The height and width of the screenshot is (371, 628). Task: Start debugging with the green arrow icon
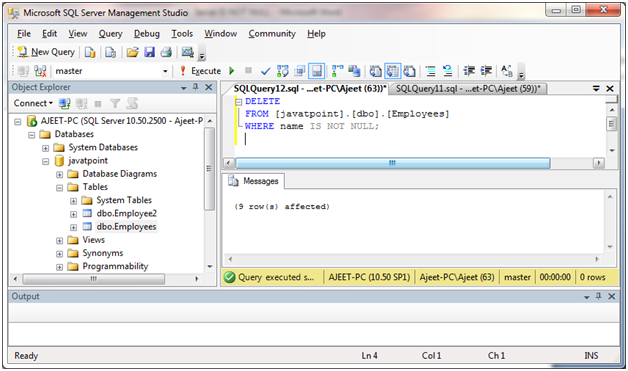231,71
